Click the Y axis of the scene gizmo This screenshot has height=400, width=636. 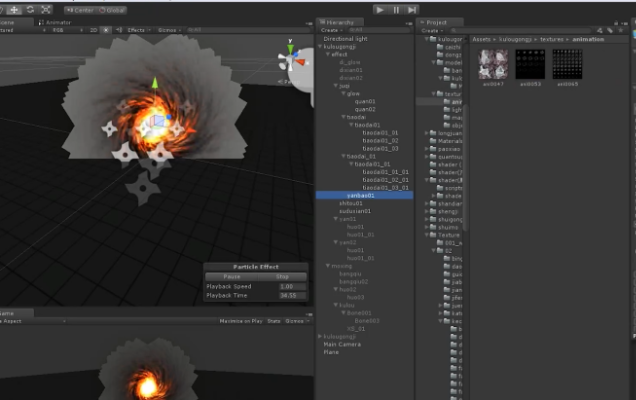290,48
